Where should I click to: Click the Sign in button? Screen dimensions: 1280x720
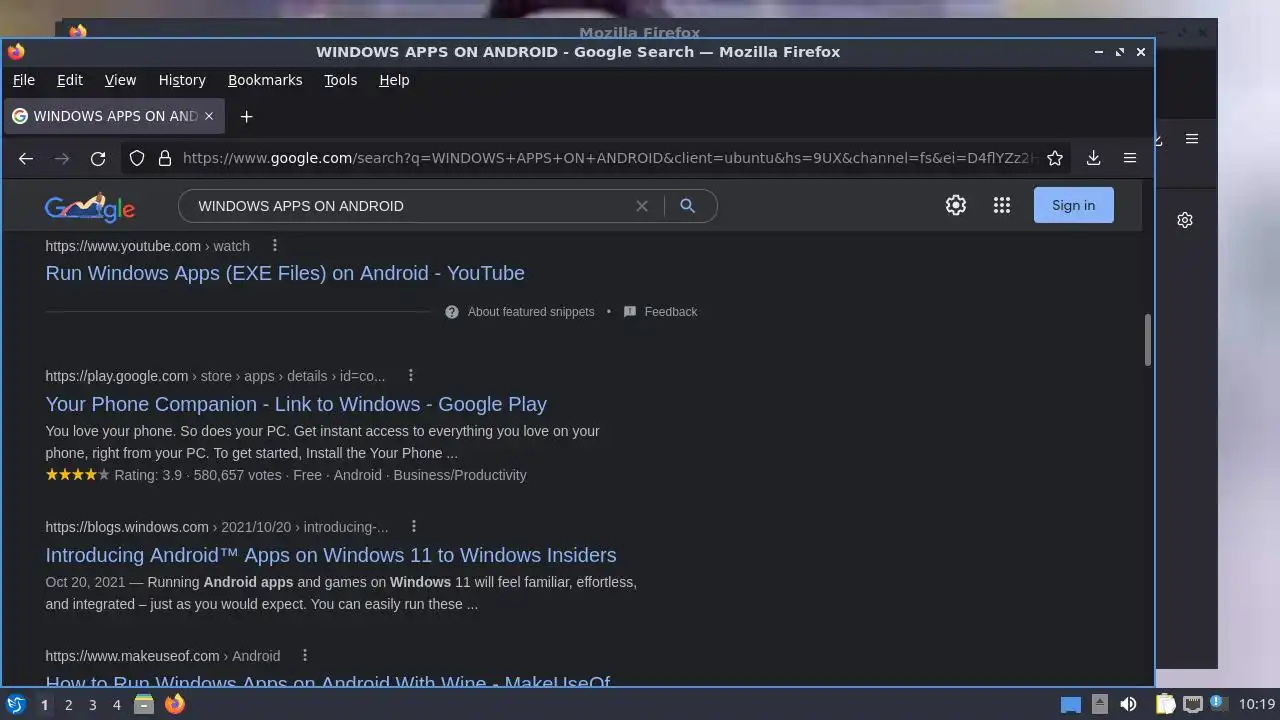tap(1073, 205)
